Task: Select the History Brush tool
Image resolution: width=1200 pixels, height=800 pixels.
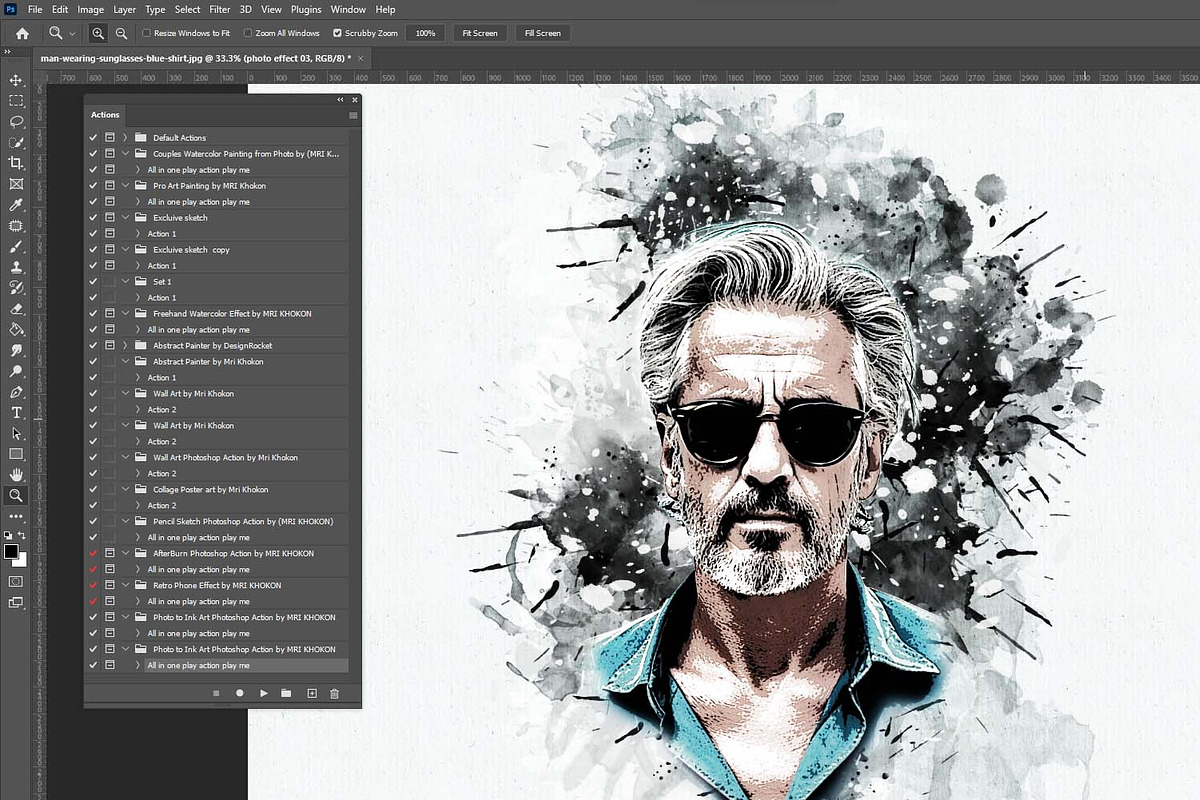Action: [x=16, y=288]
